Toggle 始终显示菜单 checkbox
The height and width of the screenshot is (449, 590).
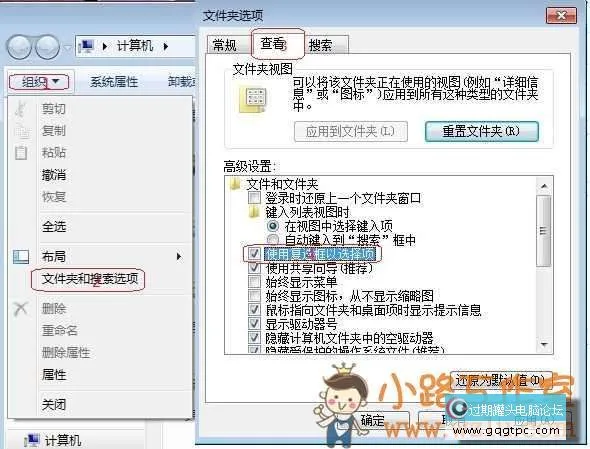(x=254, y=282)
